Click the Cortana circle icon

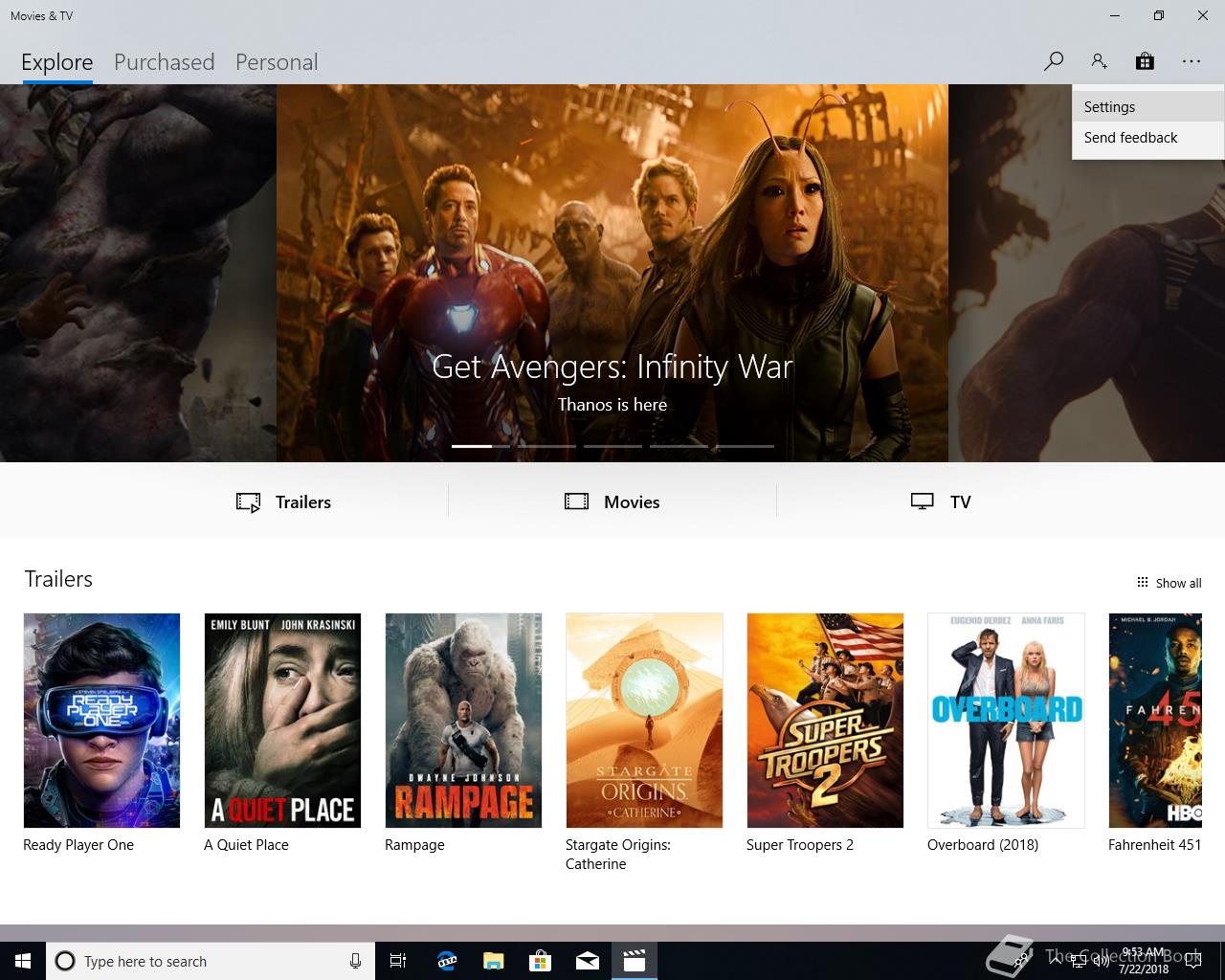pos(65,961)
